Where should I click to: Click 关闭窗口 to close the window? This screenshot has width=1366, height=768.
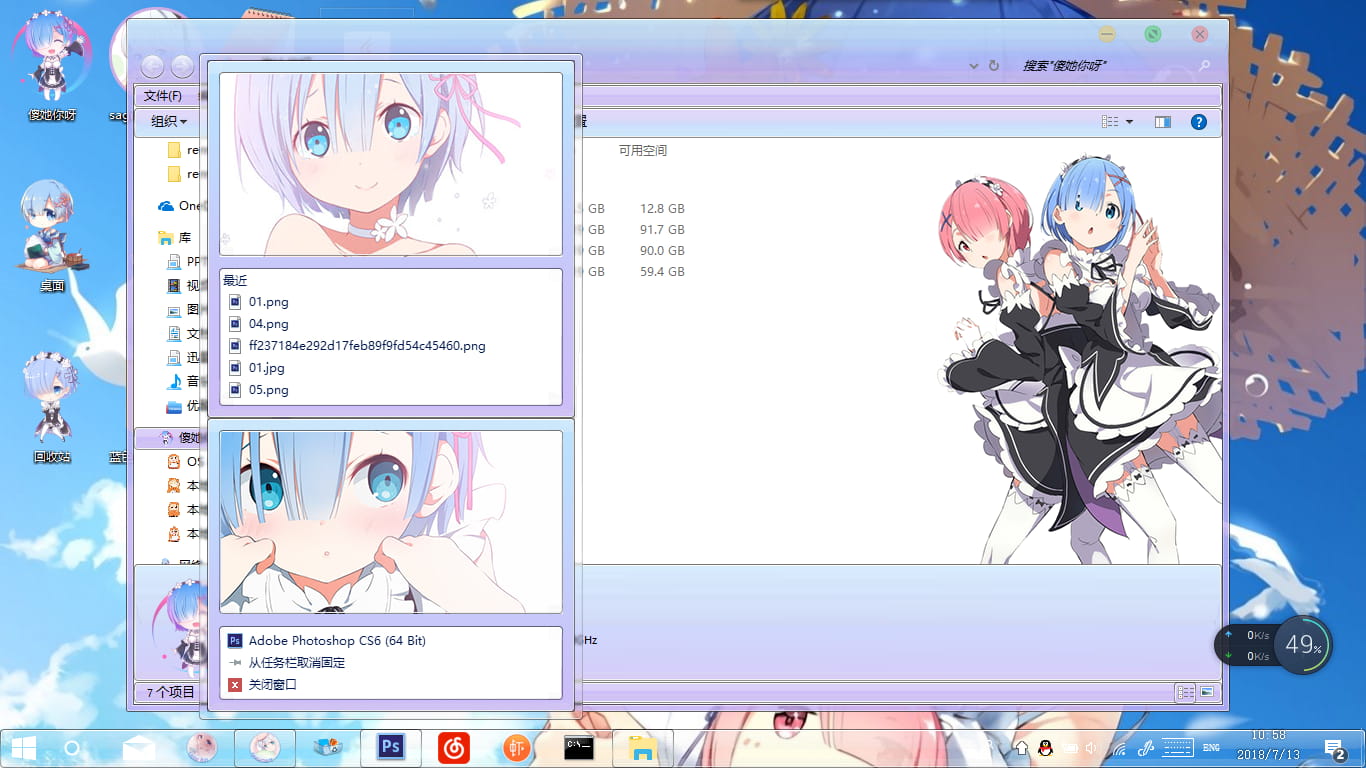[272, 685]
